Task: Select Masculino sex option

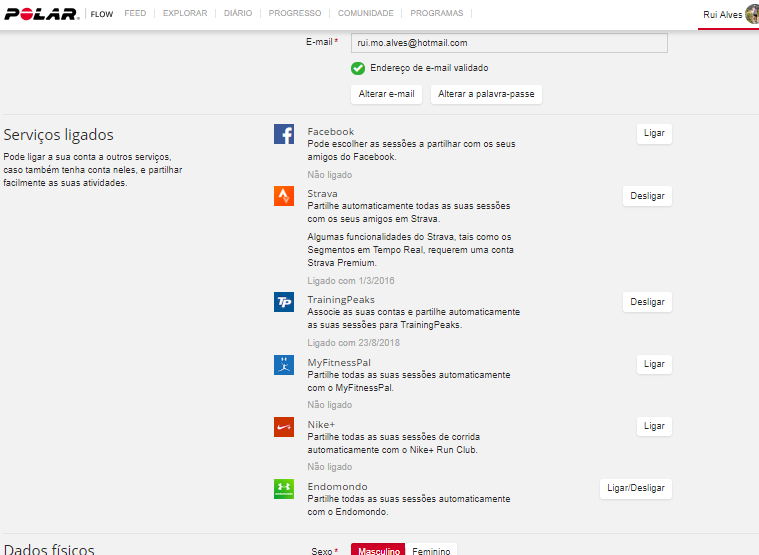Action: 379,551
